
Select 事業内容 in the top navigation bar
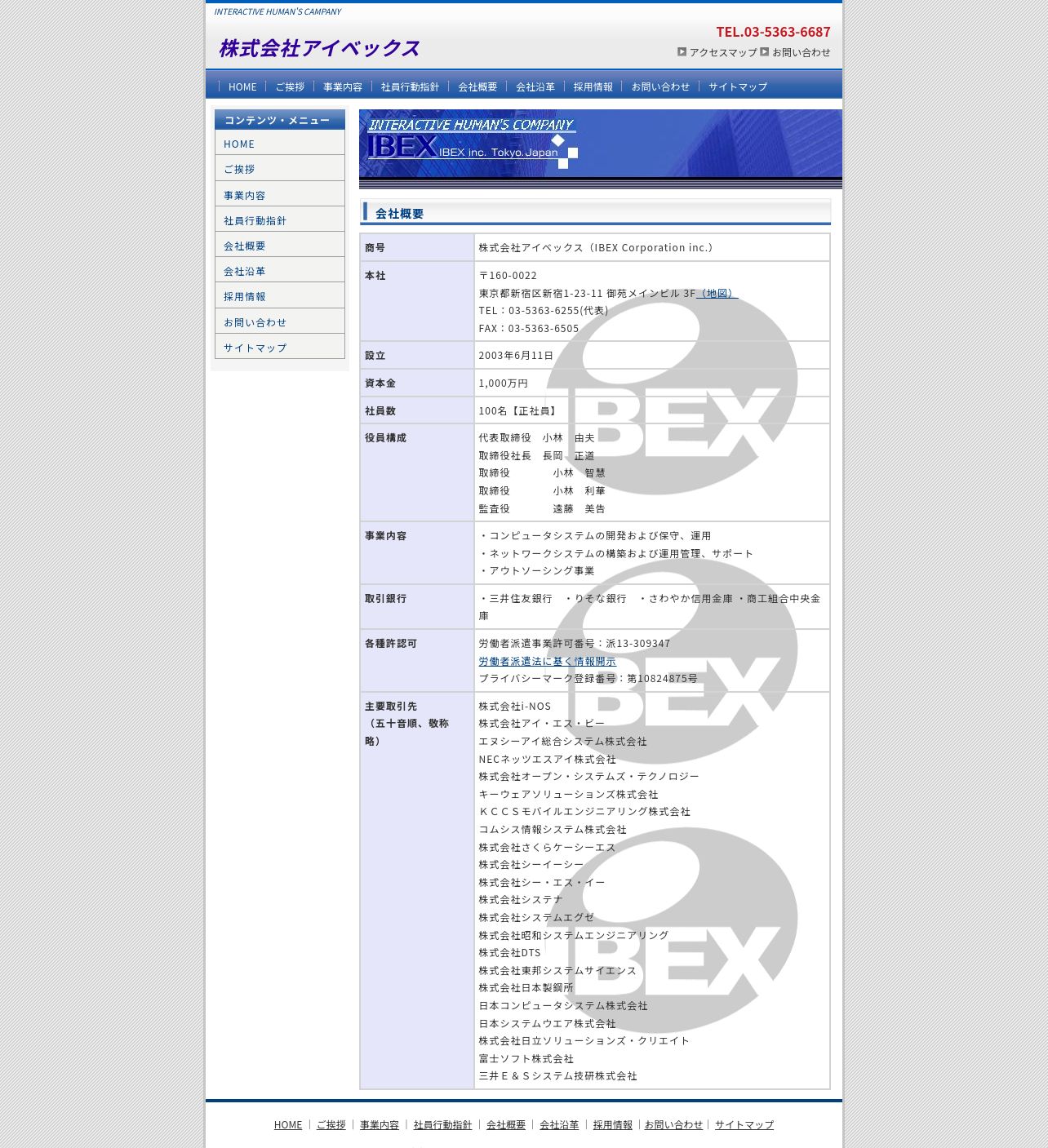(343, 86)
